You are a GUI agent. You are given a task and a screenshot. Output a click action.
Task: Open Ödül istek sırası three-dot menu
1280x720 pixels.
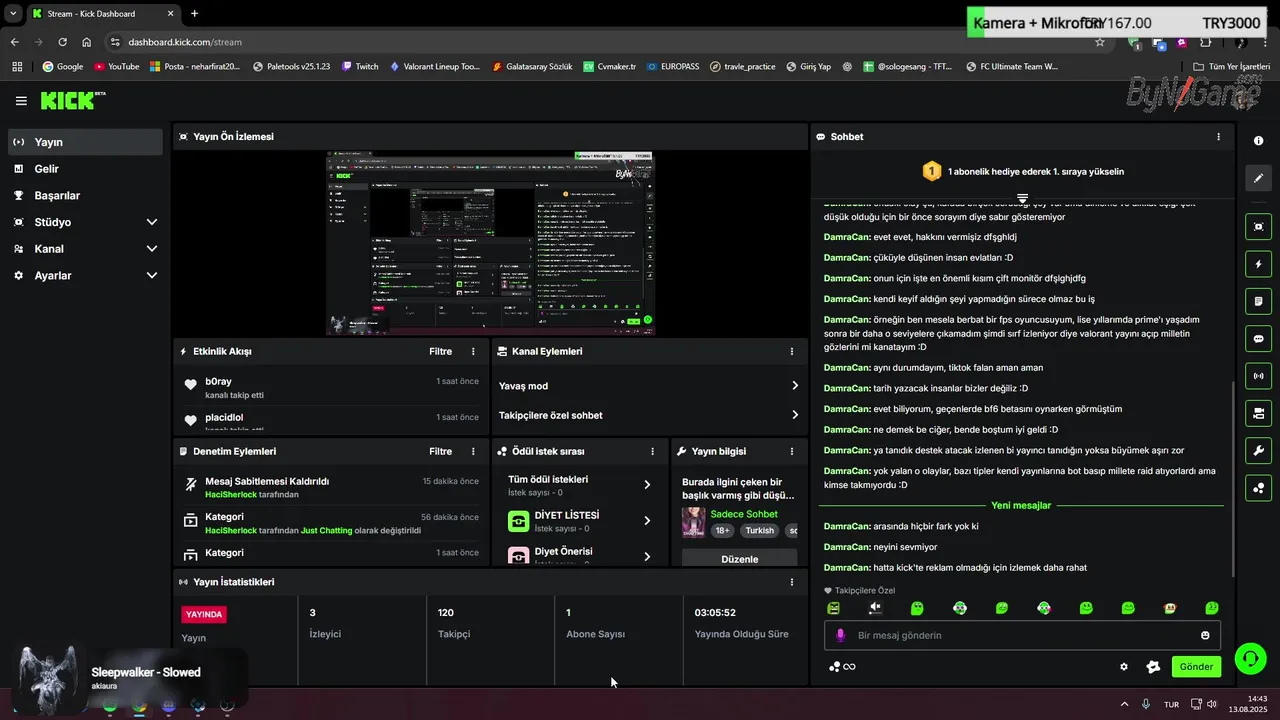pyautogui.click(x=652, y=451)
